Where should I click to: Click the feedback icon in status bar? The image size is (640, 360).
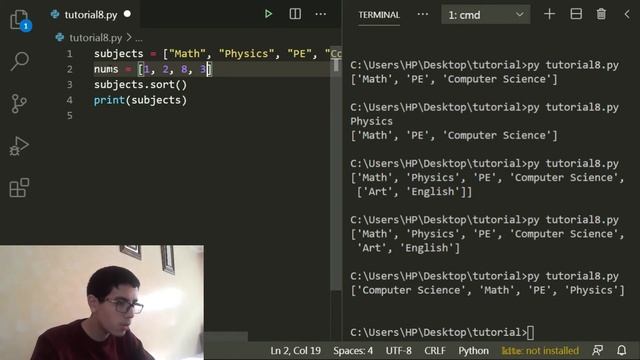598,350
